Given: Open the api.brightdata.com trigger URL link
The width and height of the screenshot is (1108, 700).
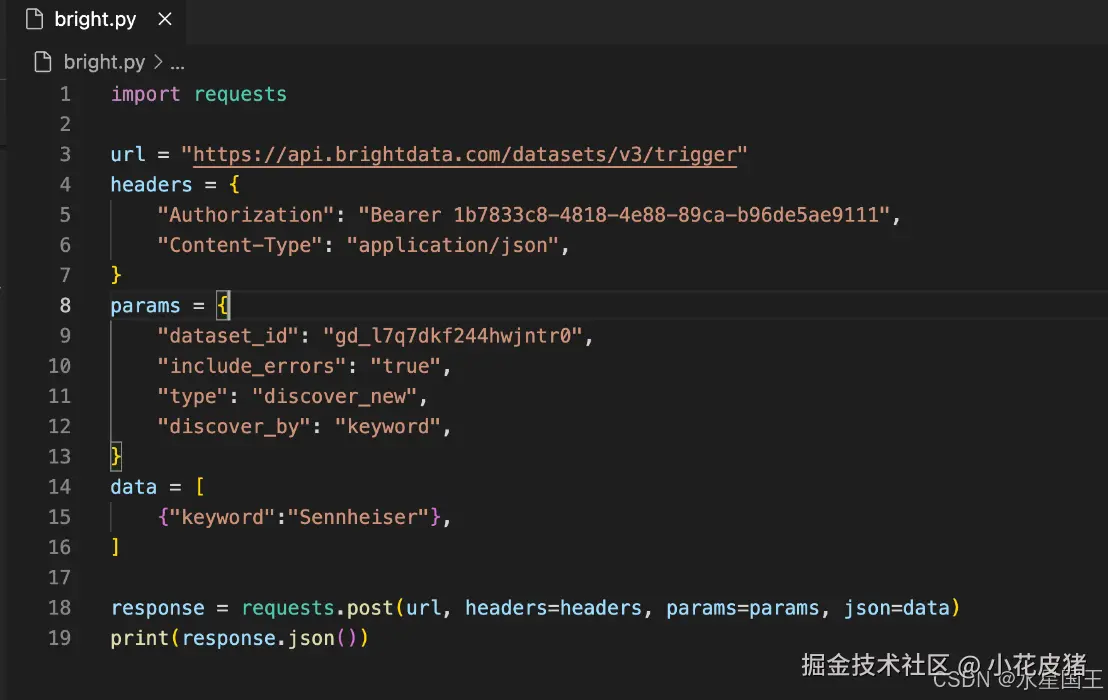Looking at the screenshot, I should [x=465, y=155].
